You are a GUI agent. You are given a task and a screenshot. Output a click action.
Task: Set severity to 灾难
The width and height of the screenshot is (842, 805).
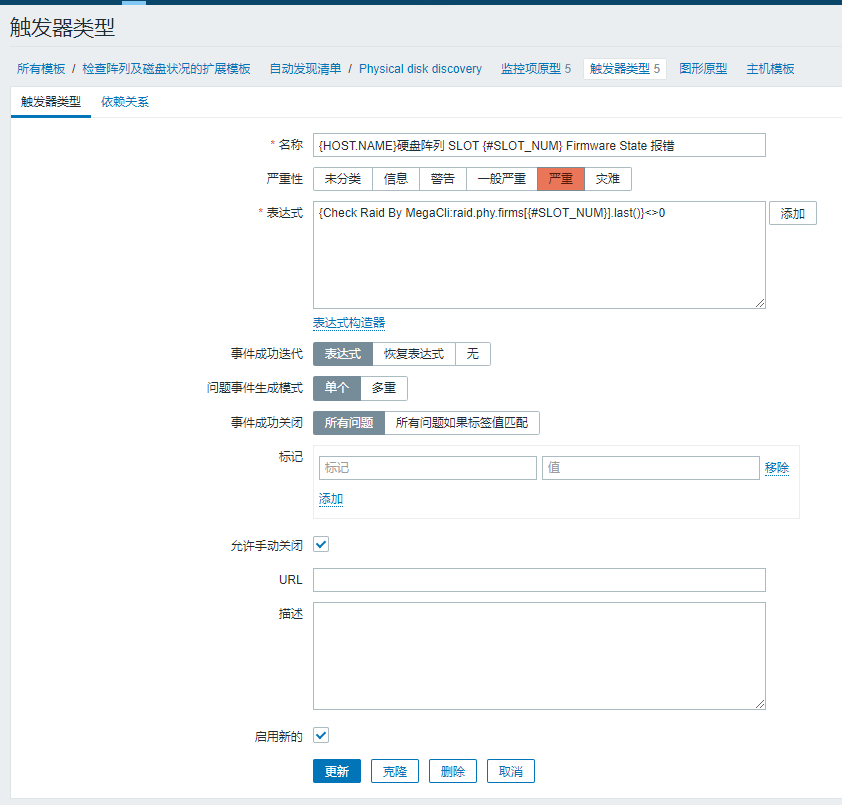point(607,179)
